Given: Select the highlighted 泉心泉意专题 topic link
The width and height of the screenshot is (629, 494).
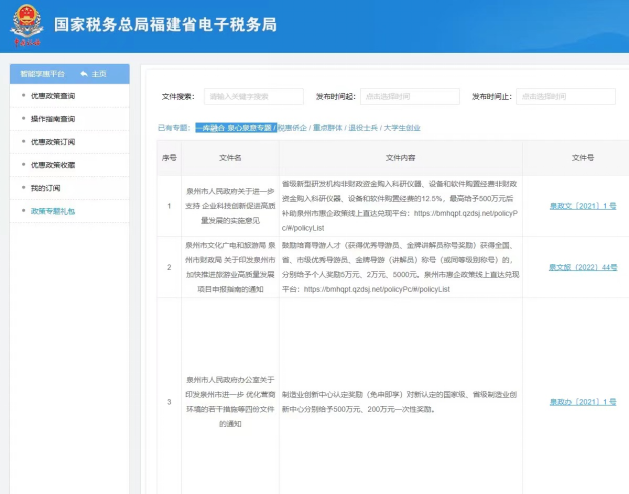Looking at the screenshot, I should coord(234,128).
